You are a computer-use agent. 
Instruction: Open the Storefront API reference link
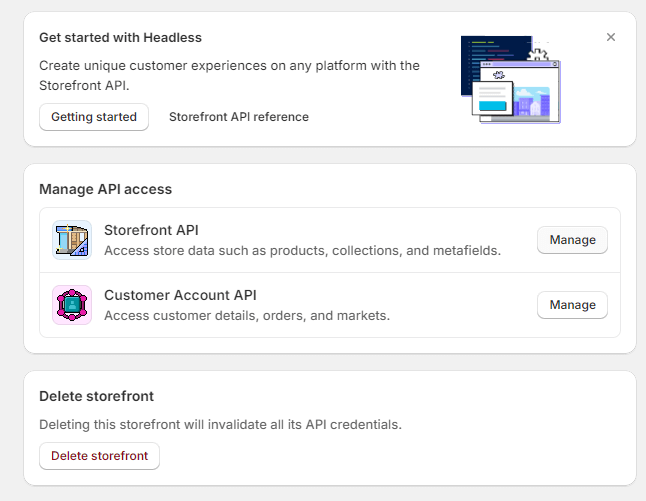[238, 117]
